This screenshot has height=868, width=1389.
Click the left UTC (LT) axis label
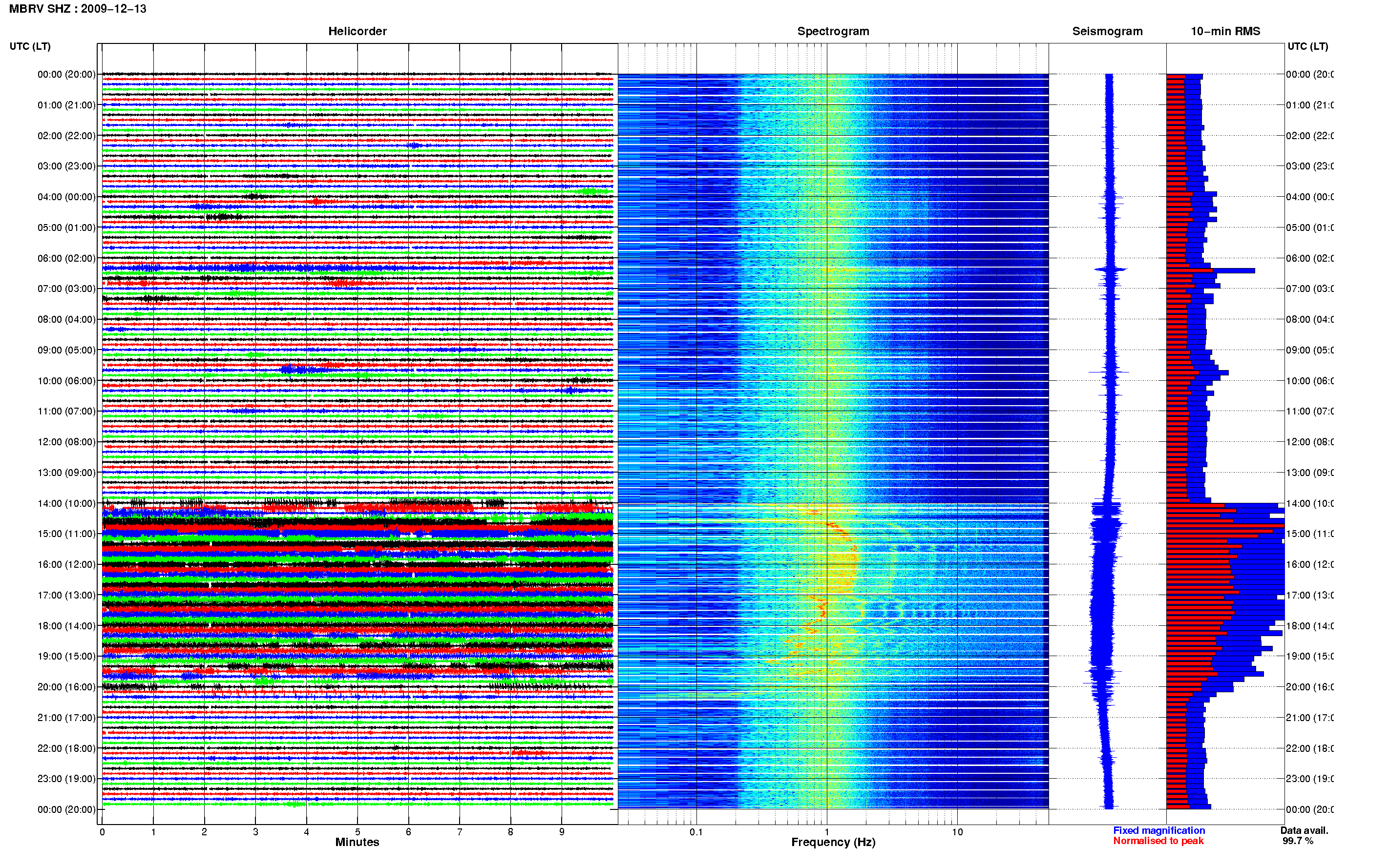30,46
